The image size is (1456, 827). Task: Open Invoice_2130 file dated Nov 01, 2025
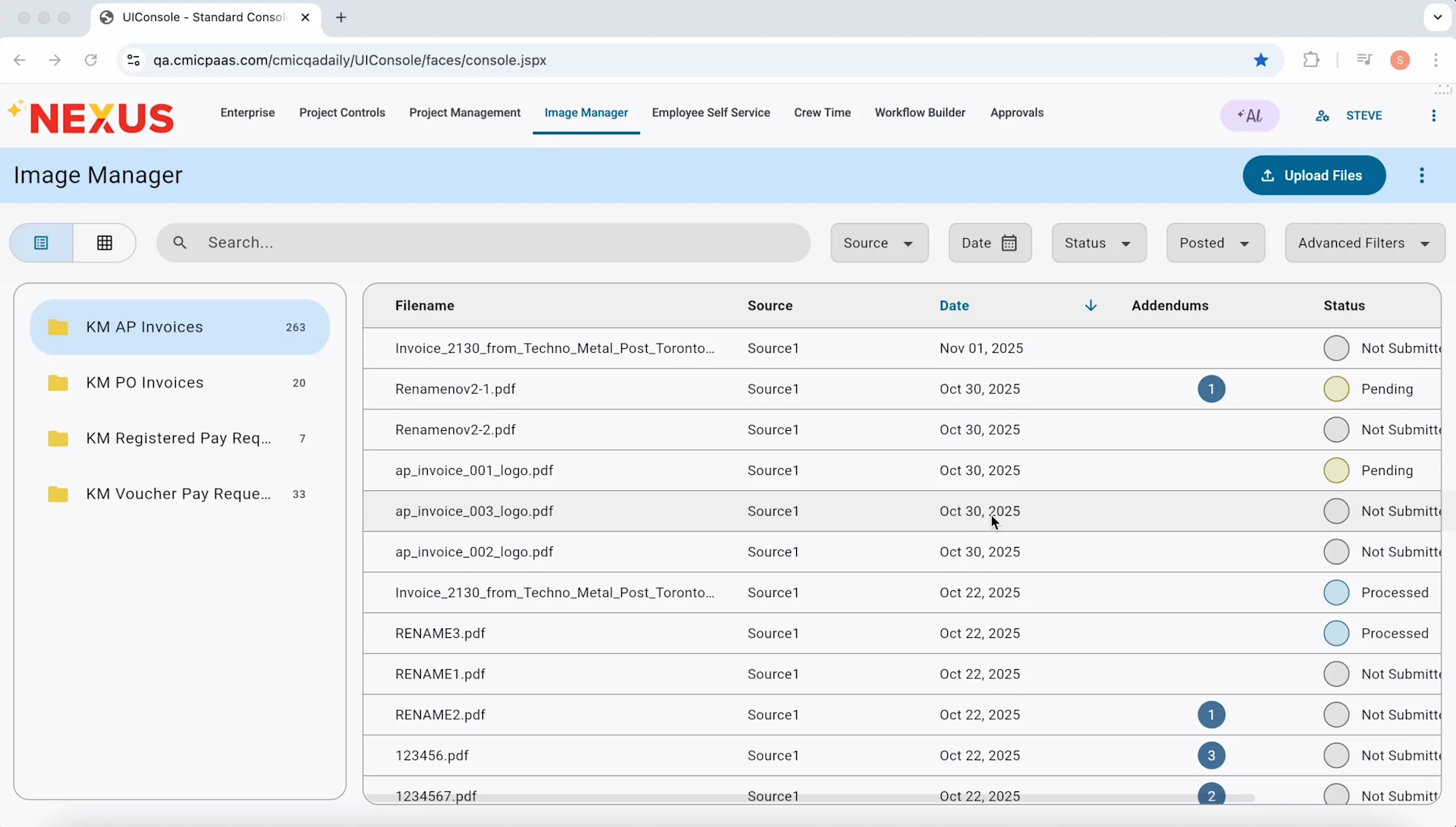[x=902, y=348]
